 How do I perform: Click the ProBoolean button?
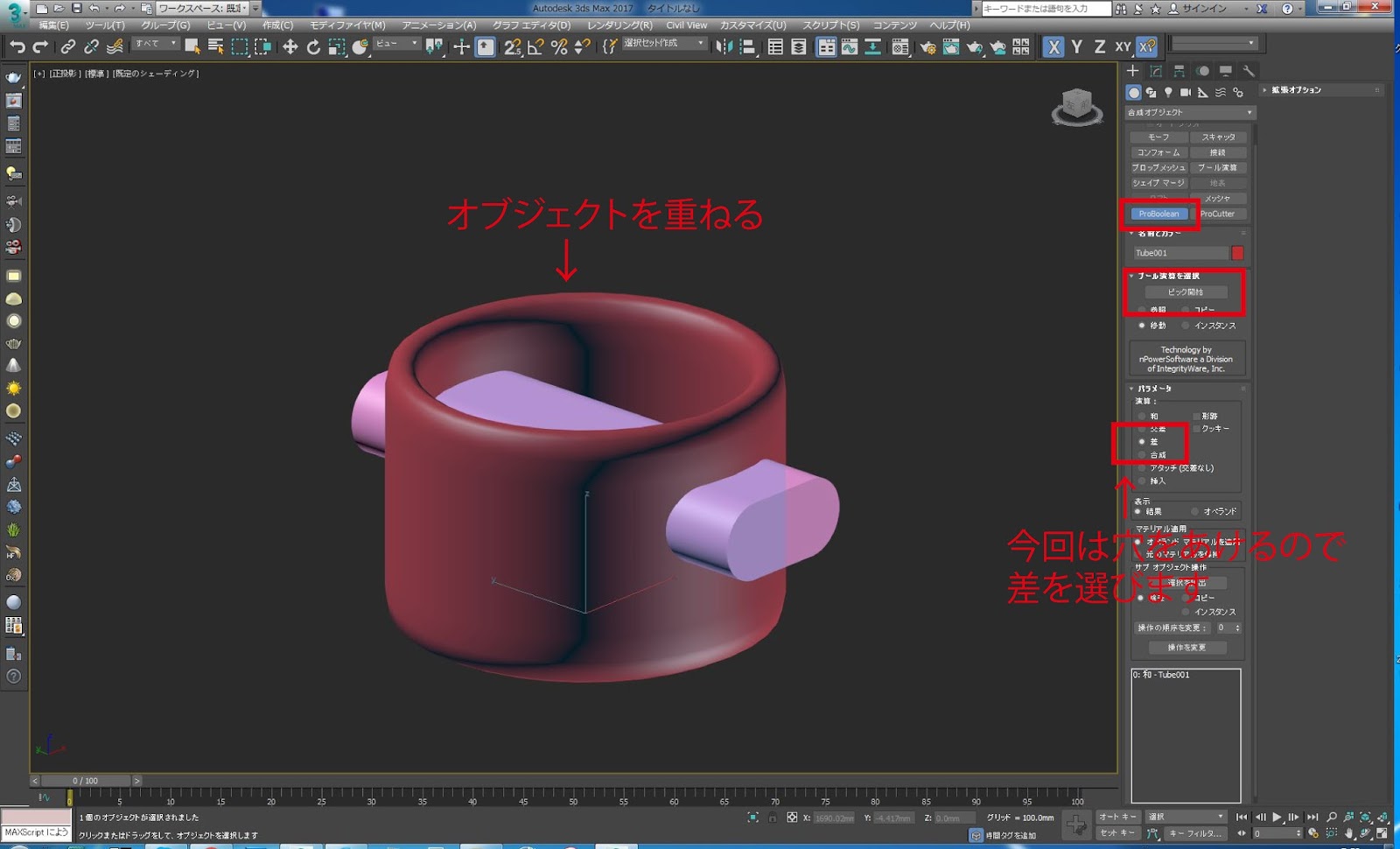(1158, 214)
